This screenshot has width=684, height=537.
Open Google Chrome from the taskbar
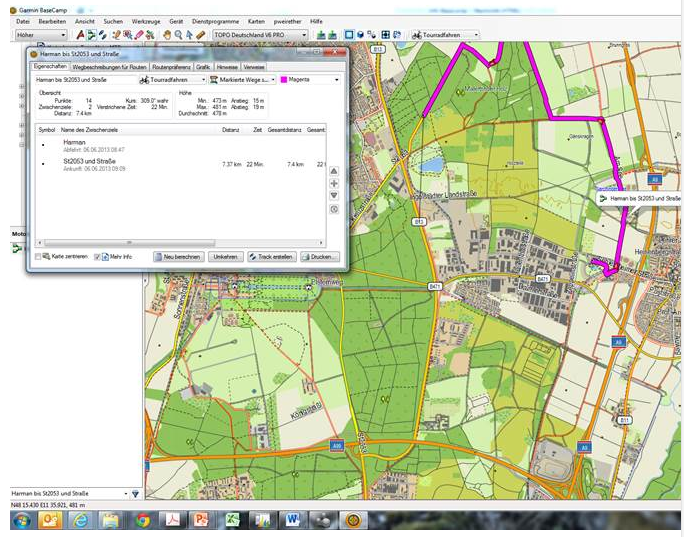[x=142, y=521]
